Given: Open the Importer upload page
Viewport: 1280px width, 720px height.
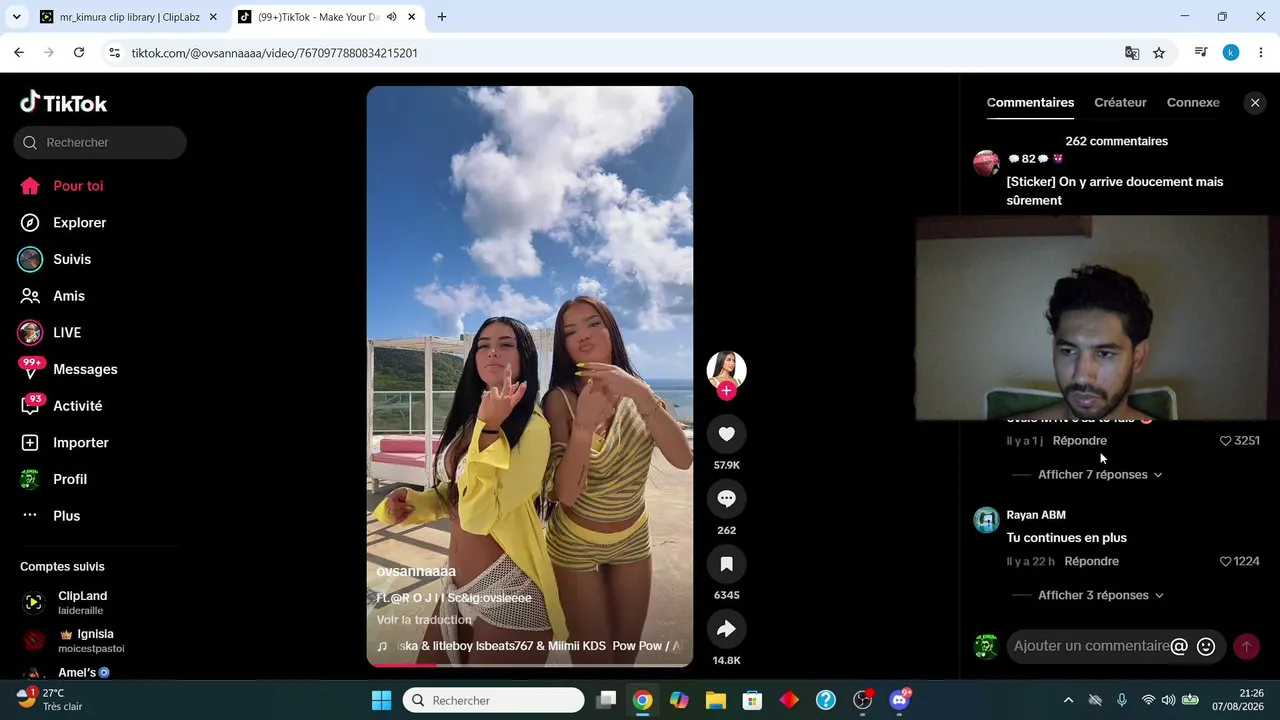Looking at the screenshot, I should (64, 443).
